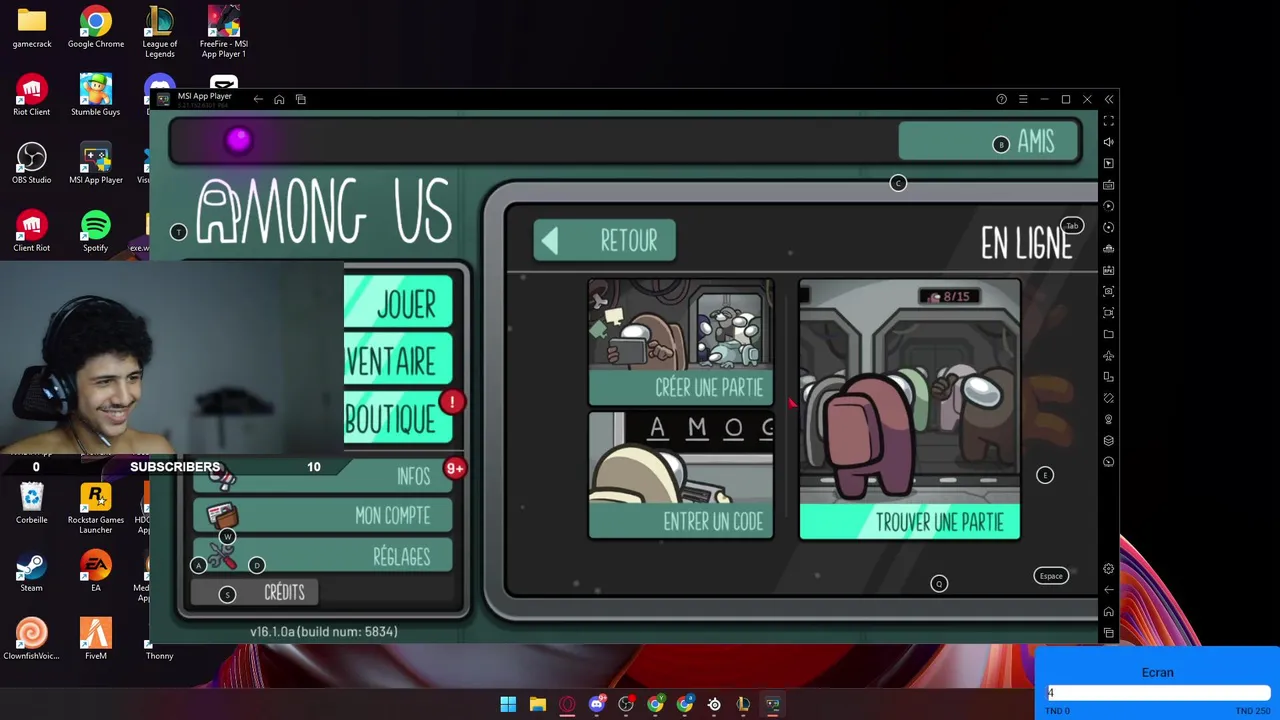Toggle fullscreen in MSI sidebar

(x=1109, y=120)
